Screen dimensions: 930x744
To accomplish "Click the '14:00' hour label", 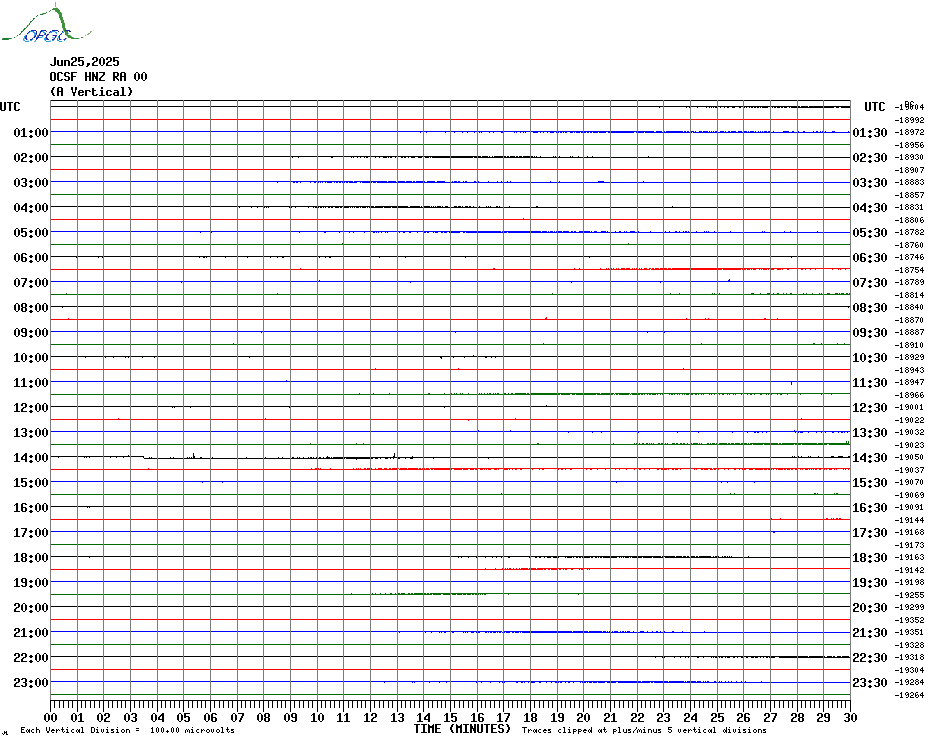I will pyautogui.click(x=31, y=457).
